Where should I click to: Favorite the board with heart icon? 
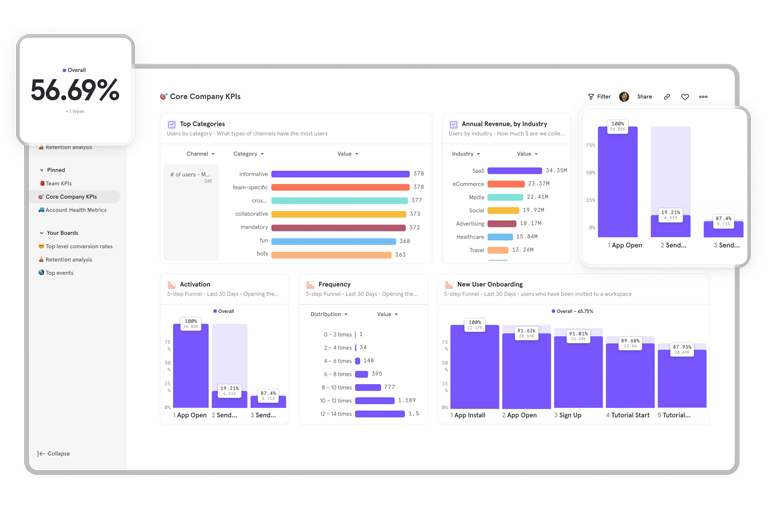pyautogui.click(x=685, y=97)
